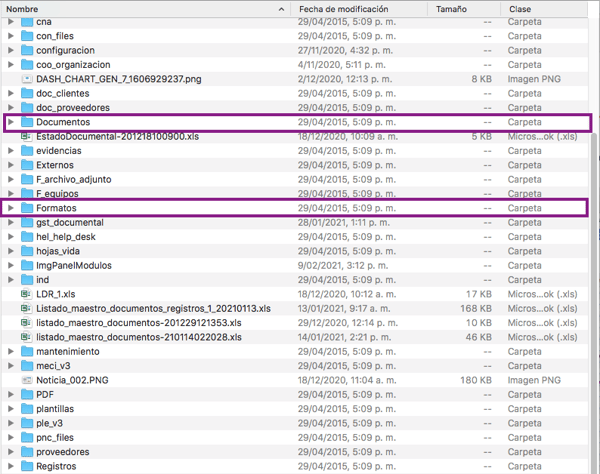Click the Documentos folder icon
The height and width of the screenshot is (474, 600).
pyautogui.click(x=27, y=122)
